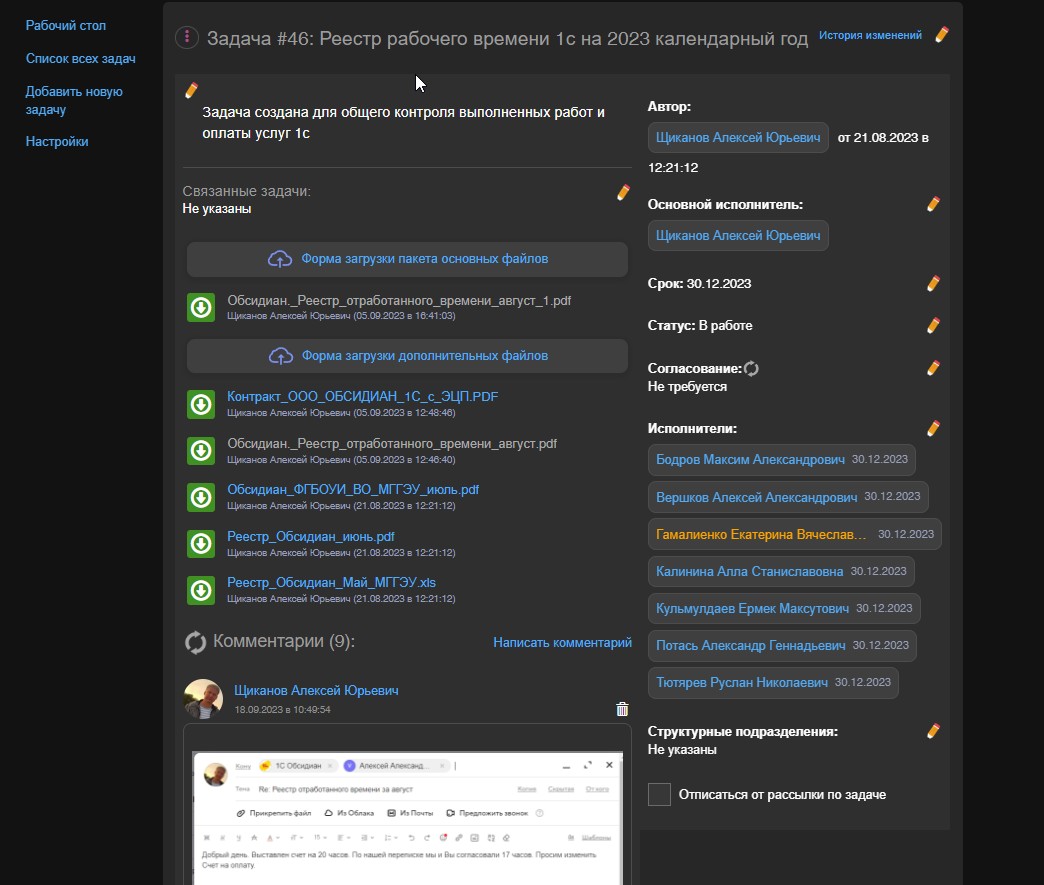Screen dimensions: 1044x885
Task: Expand Форма загрузки дополнительных файлов
Action: pyautogui.click(x=408, y=356)
